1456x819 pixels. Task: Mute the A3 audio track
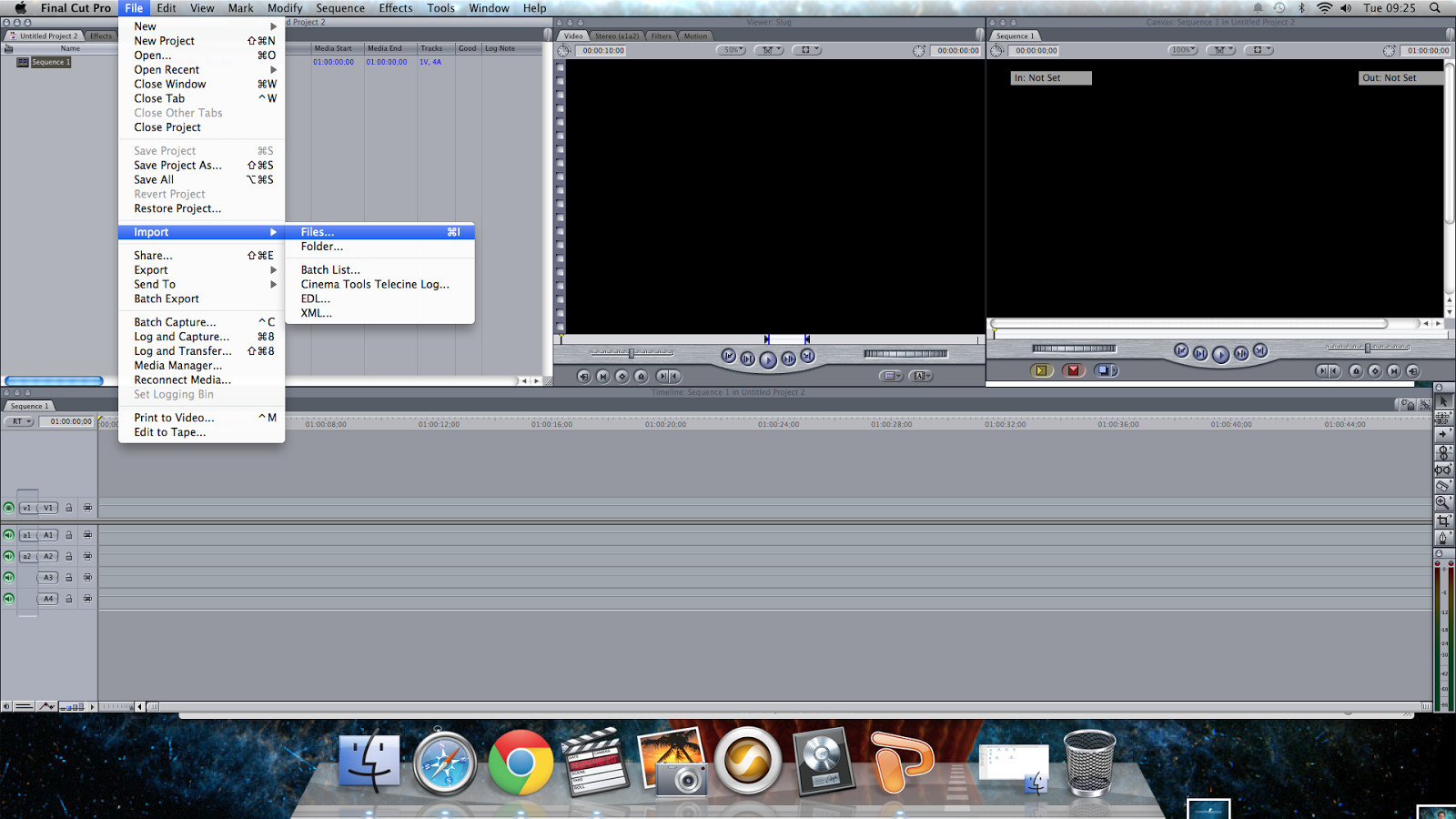click(x=9, y=577)
